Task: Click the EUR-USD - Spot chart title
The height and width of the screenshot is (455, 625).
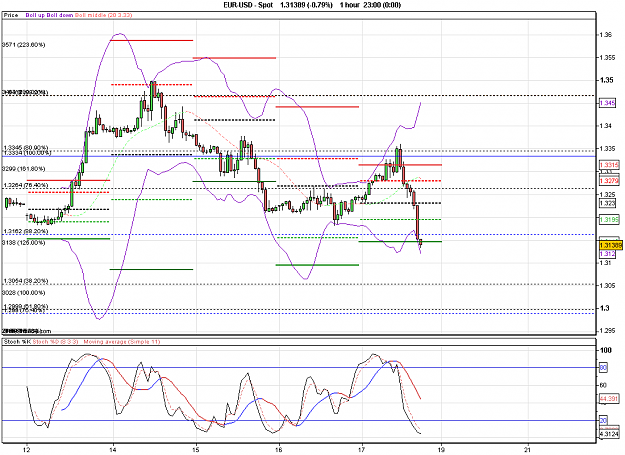Action: pos(248,5)
